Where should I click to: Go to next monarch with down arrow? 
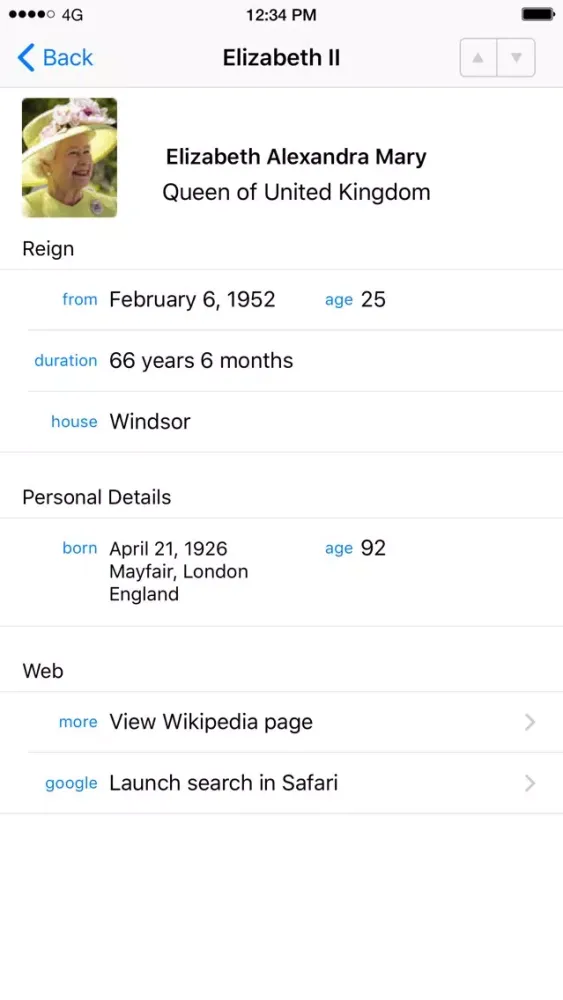pyautogui.click(x=516, y=58)
